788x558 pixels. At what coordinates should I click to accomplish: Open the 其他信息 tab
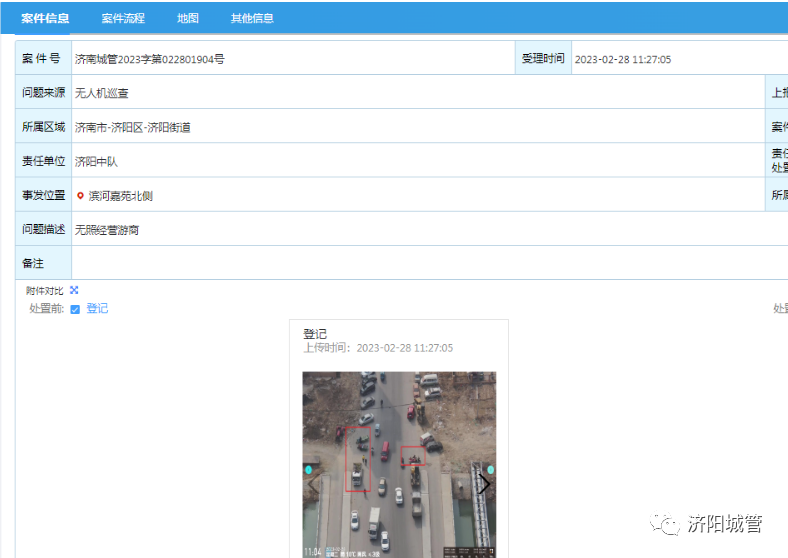click(x=252, y=18)
